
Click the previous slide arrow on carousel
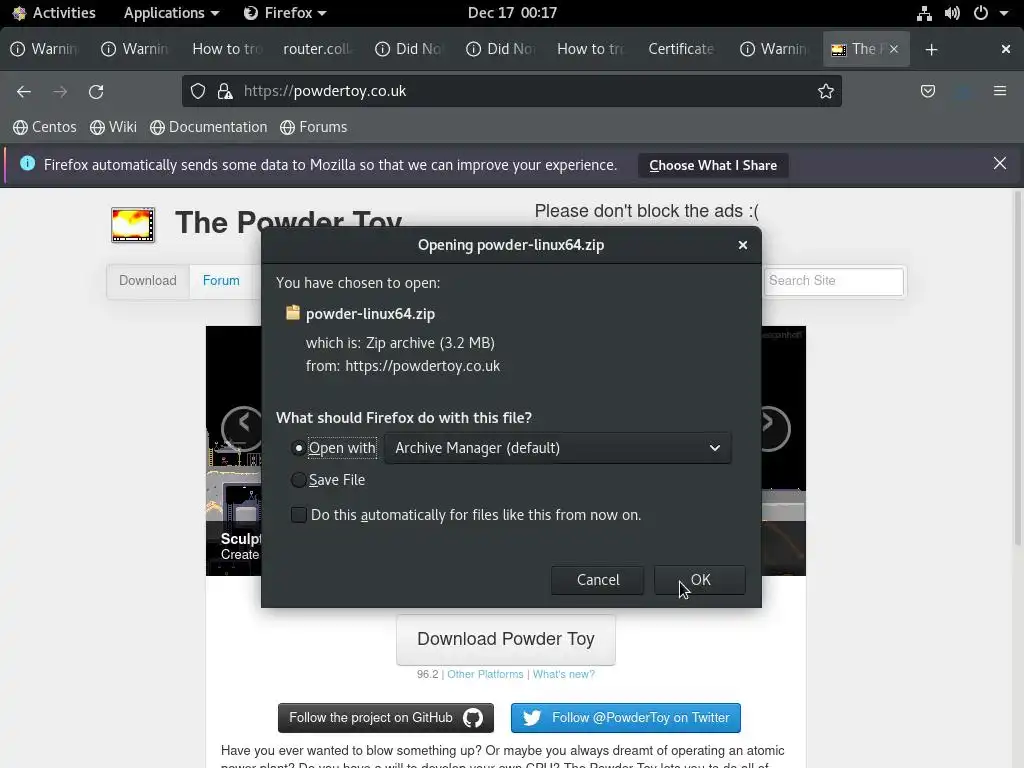pyautogui.click(x=242, y=428)
